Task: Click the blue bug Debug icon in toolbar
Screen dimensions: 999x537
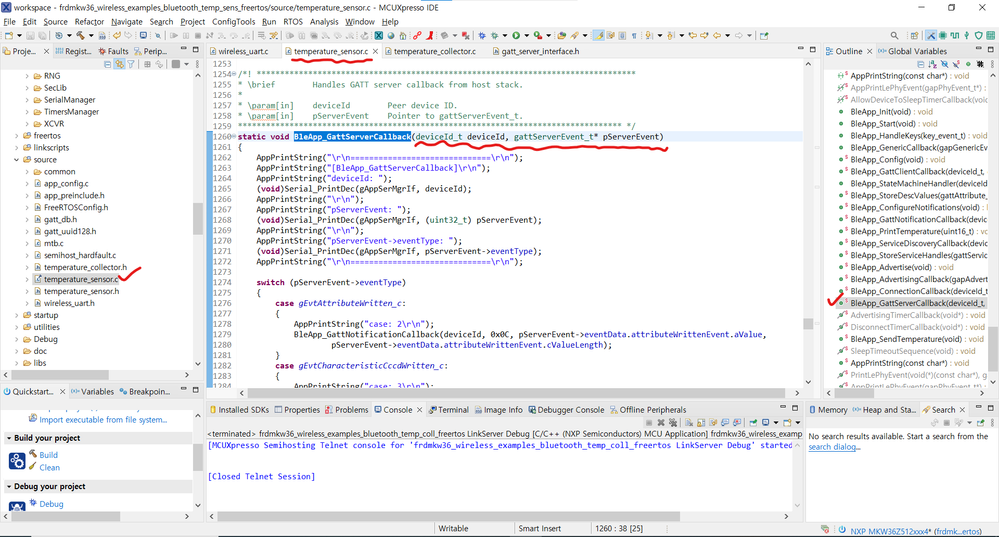Action: 482,35
